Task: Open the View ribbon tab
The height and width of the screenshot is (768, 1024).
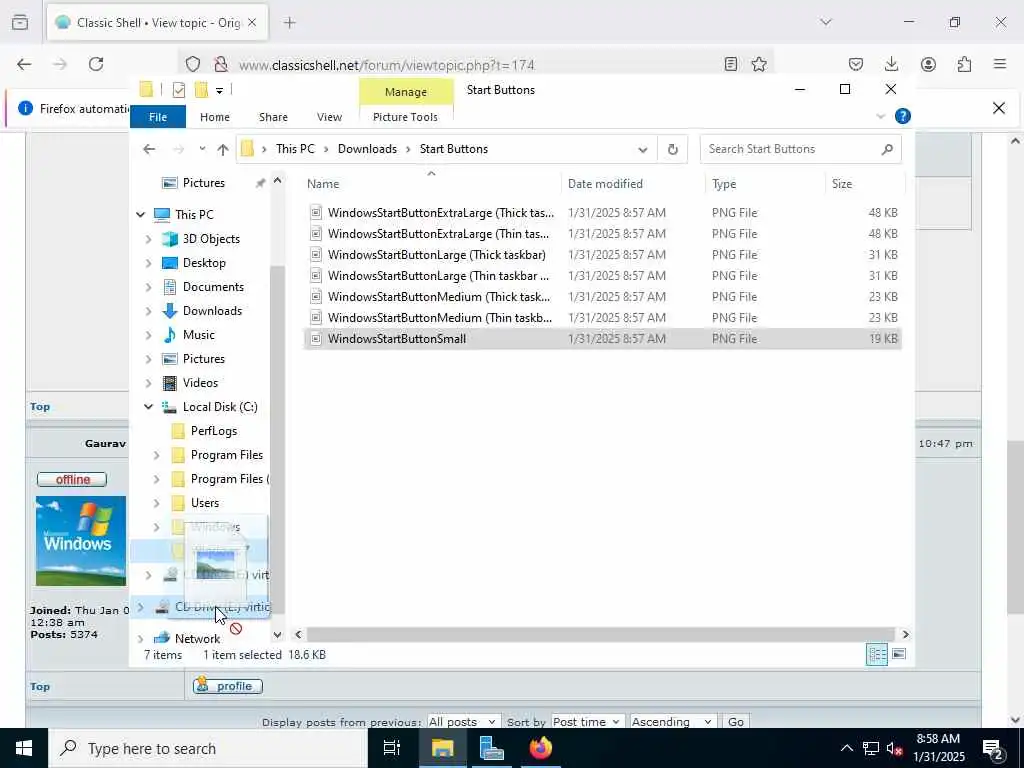Action: (329, 117)
